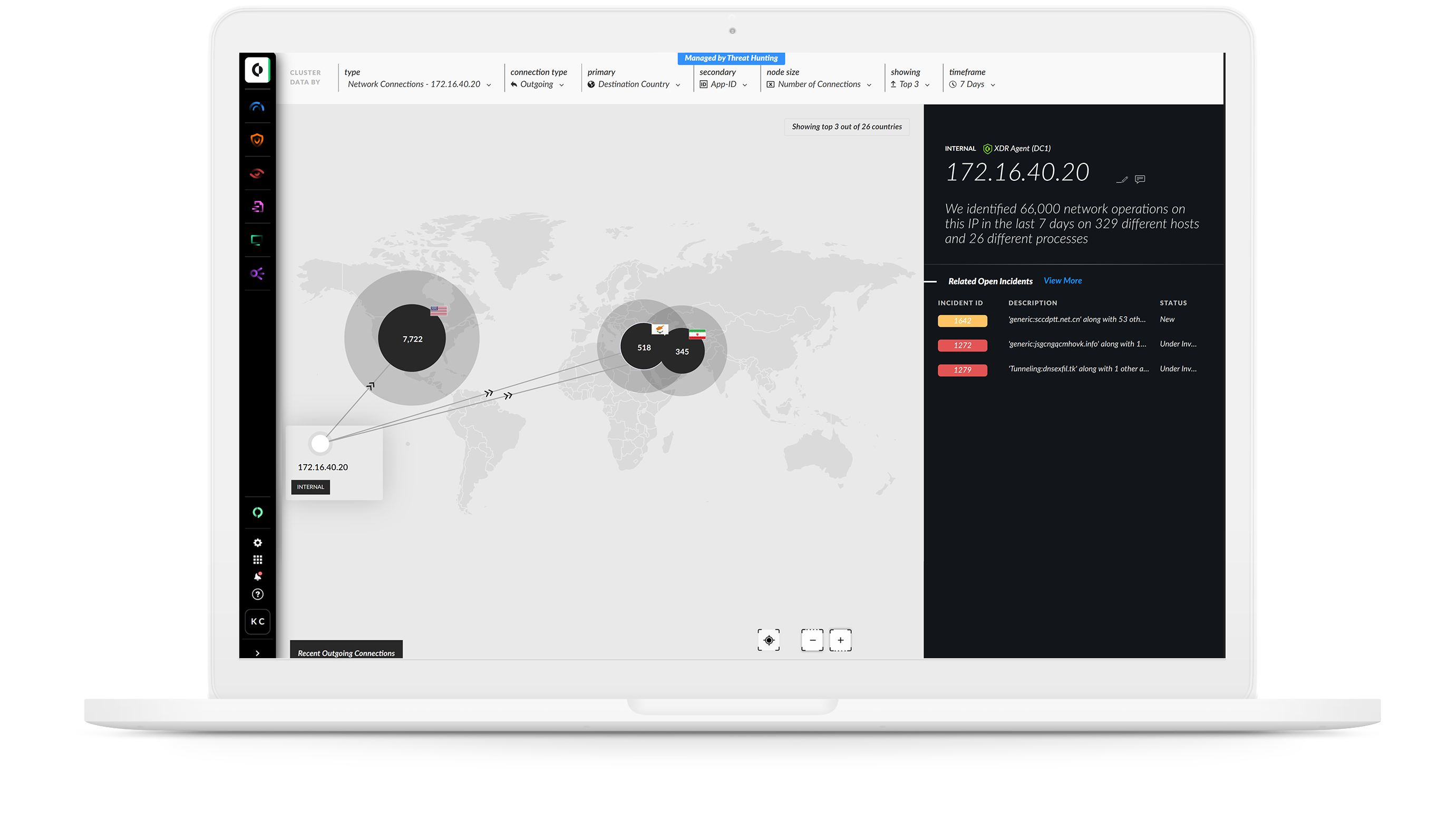Click the orange shield icon in sidebar
The width and height of the screenshot is (1438, 840).
(x=257, y=140)
